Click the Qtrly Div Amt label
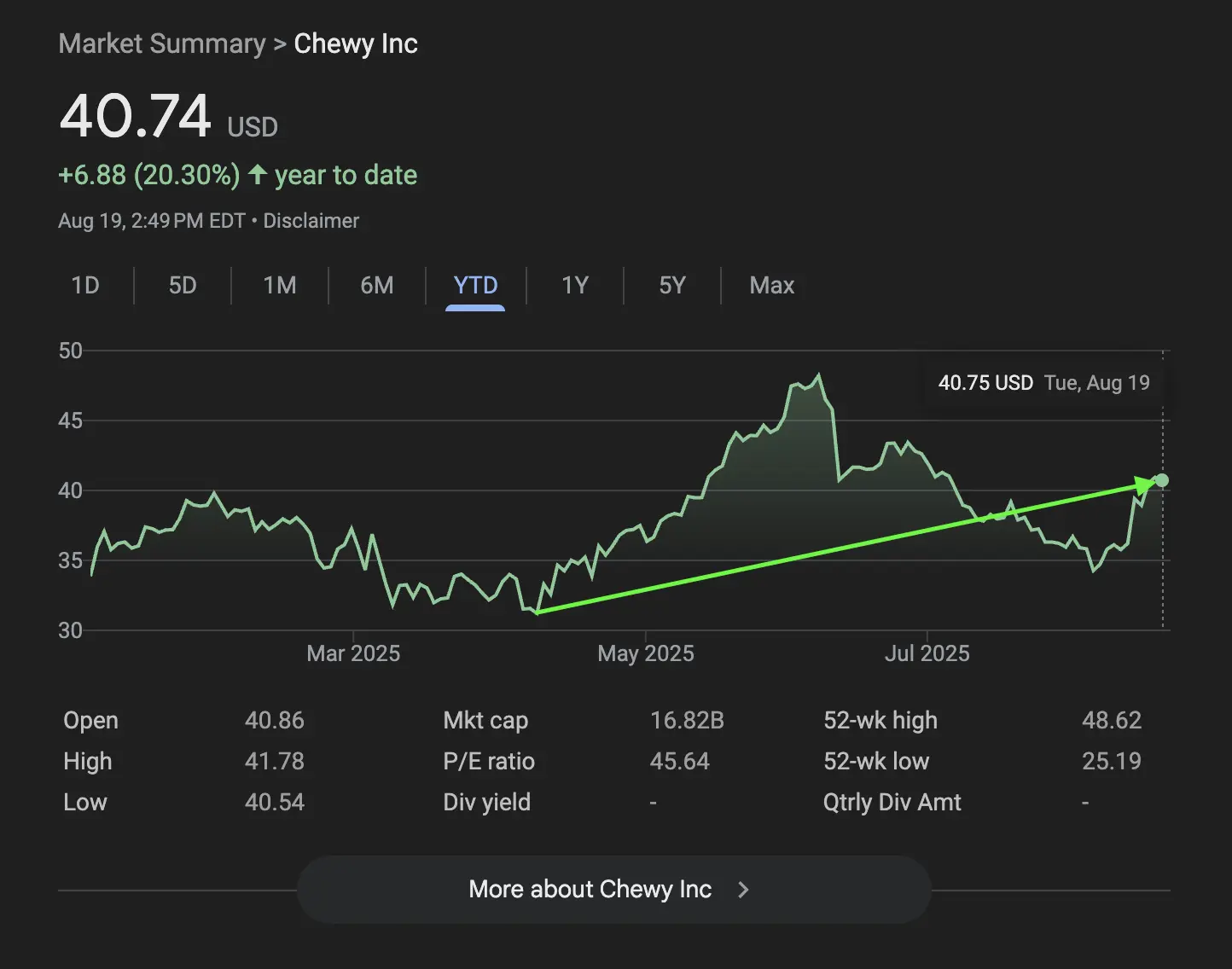Screen dimensions: 1232x969 (892, 803)
